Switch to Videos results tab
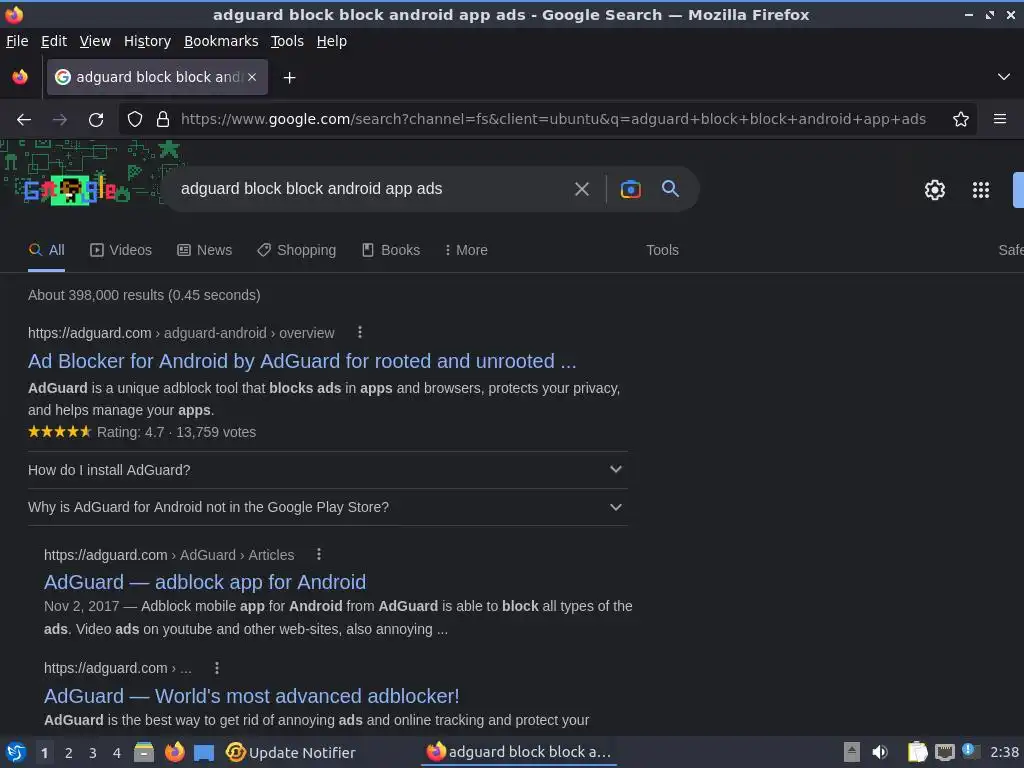 (121, 250)
